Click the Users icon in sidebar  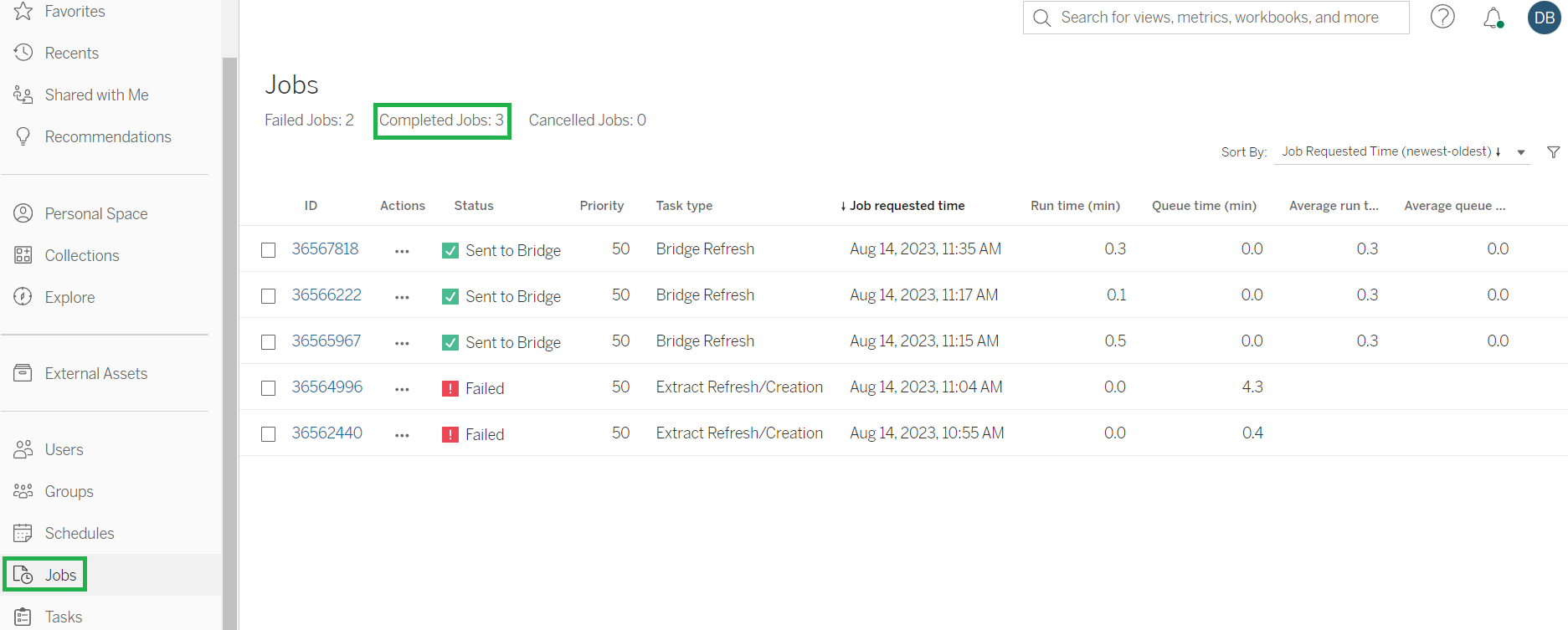pyautogui.click(x=23, y=449)
